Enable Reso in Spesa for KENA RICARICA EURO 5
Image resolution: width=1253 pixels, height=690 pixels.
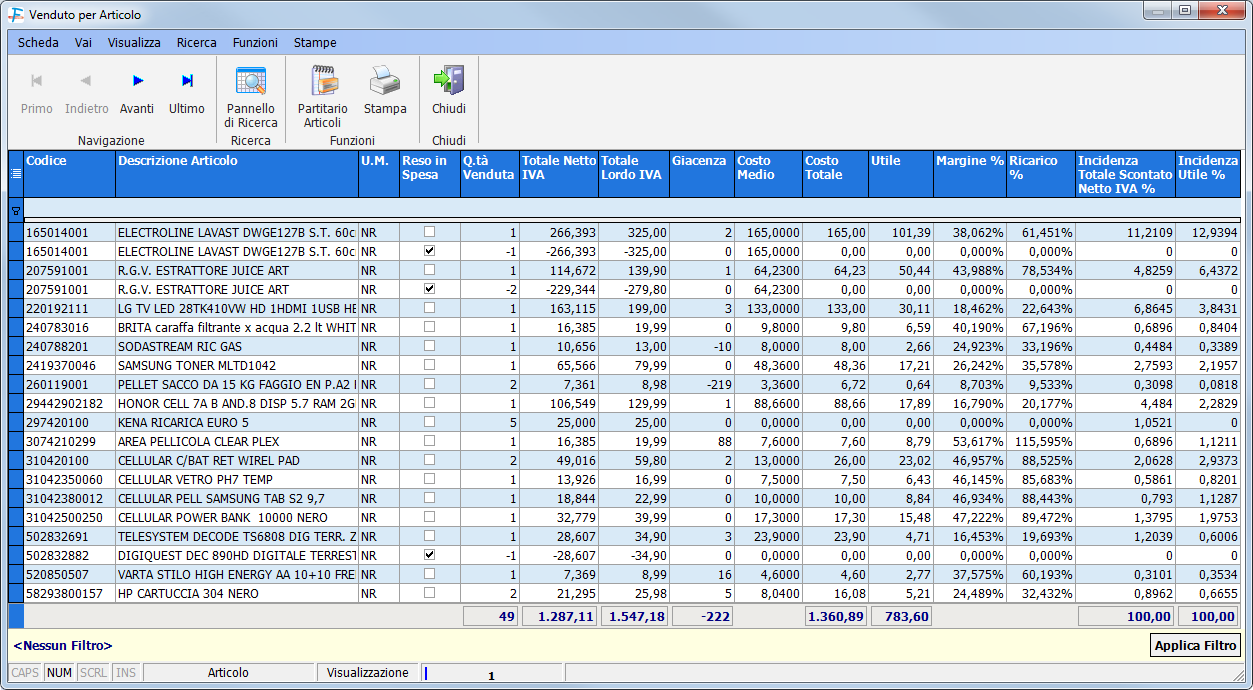pyautogui.click(x=430, y=422)
